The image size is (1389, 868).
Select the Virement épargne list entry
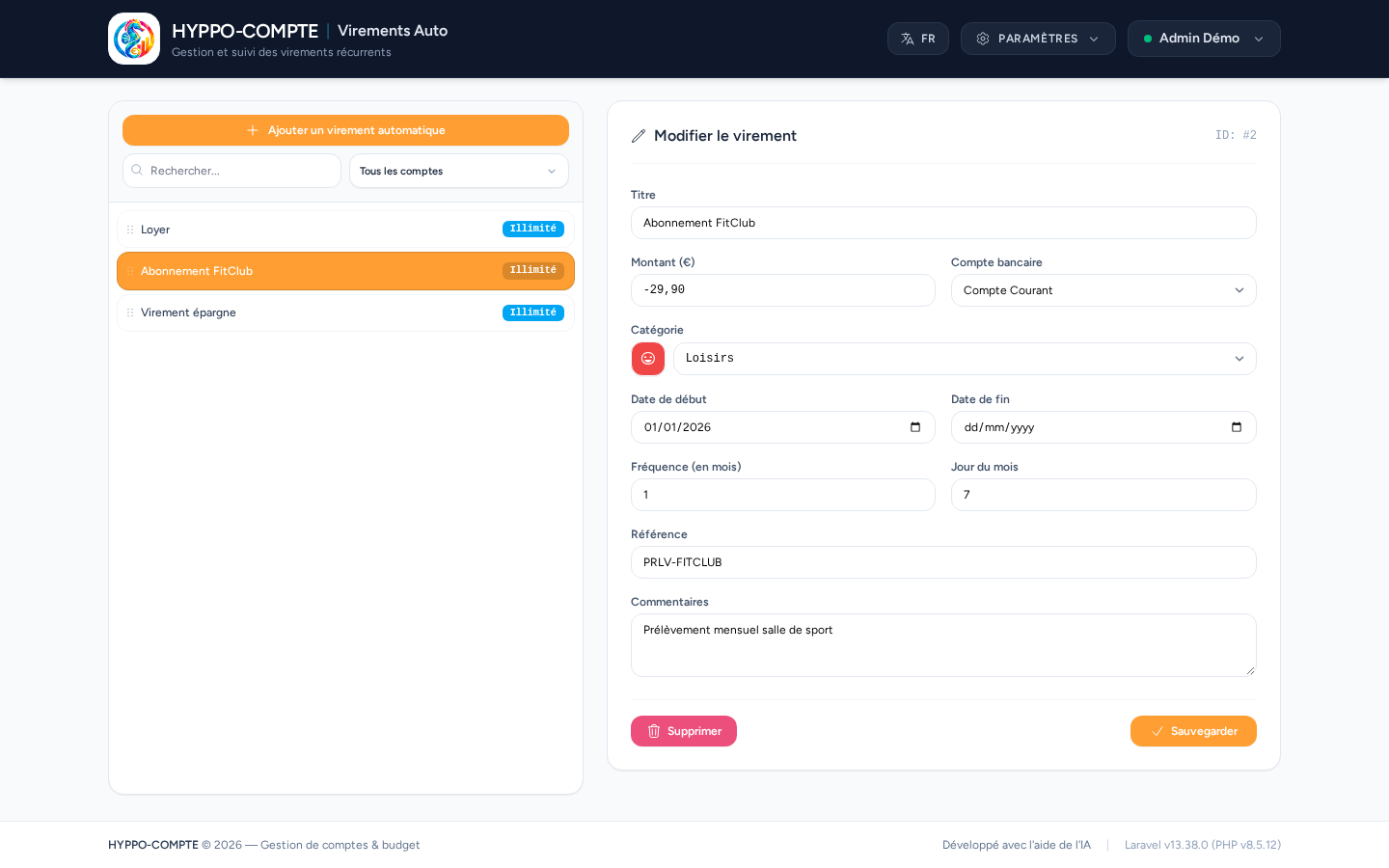click(345, 312)
